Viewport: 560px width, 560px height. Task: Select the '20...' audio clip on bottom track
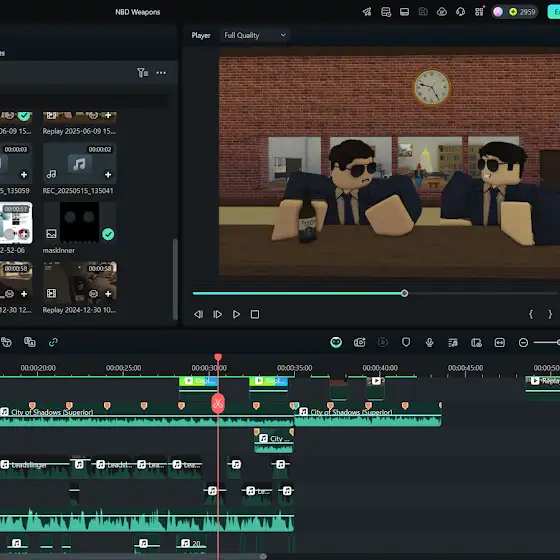[191, 544]
